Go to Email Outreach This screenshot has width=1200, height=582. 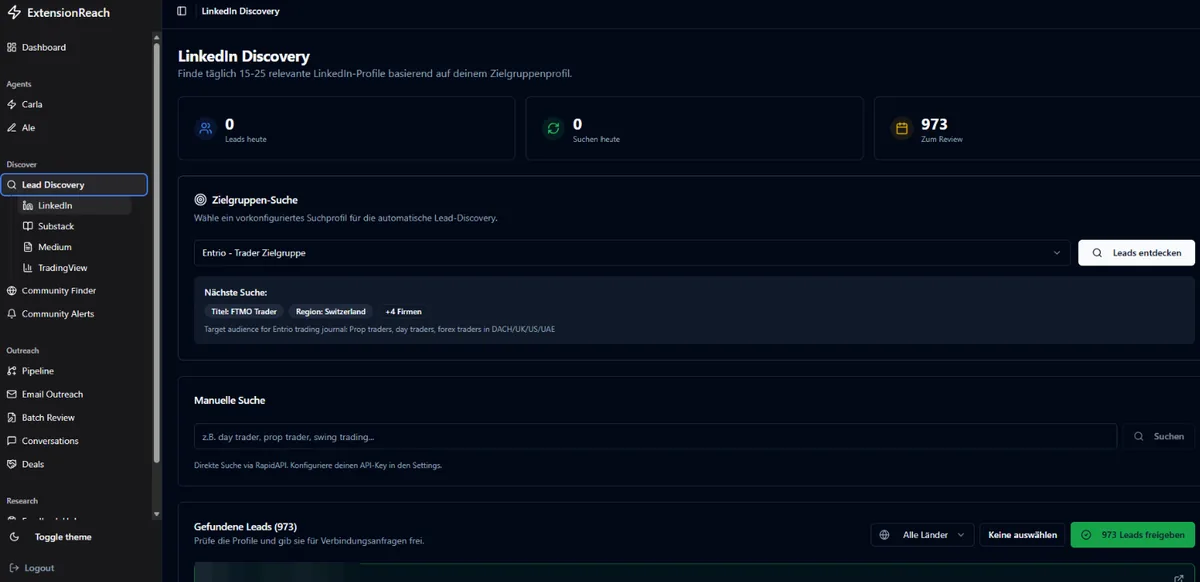(x=52, y=394)
